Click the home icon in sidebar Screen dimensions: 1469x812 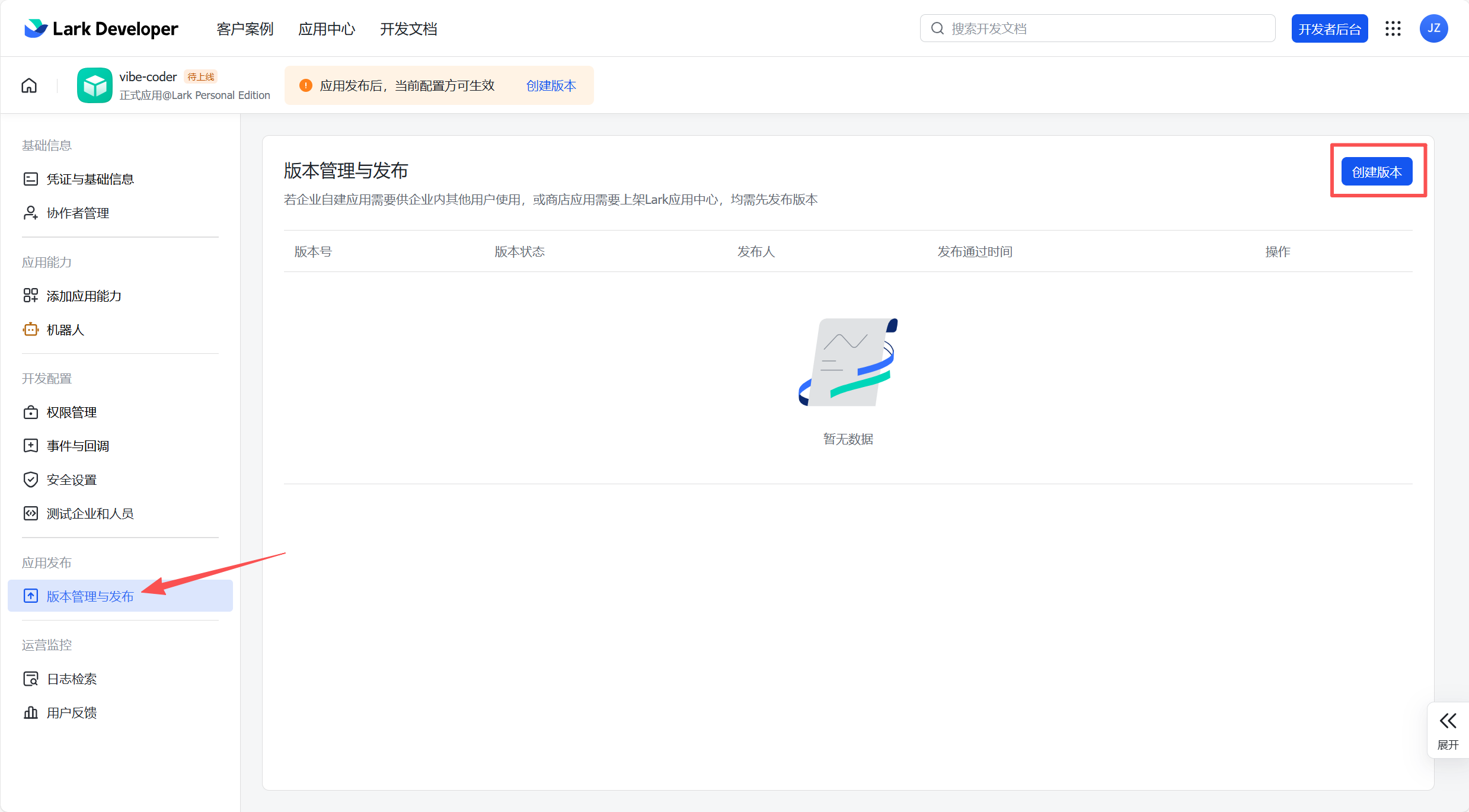click(x=28, y=85)
